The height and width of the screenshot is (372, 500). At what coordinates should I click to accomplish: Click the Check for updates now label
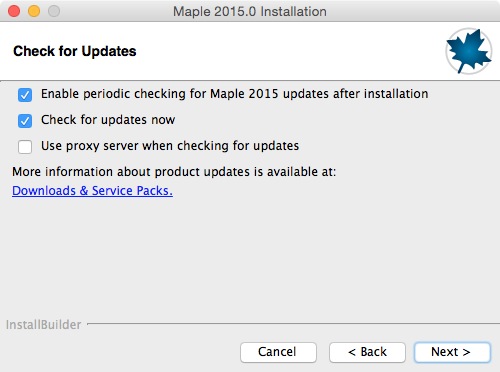(x=108, y=120)
